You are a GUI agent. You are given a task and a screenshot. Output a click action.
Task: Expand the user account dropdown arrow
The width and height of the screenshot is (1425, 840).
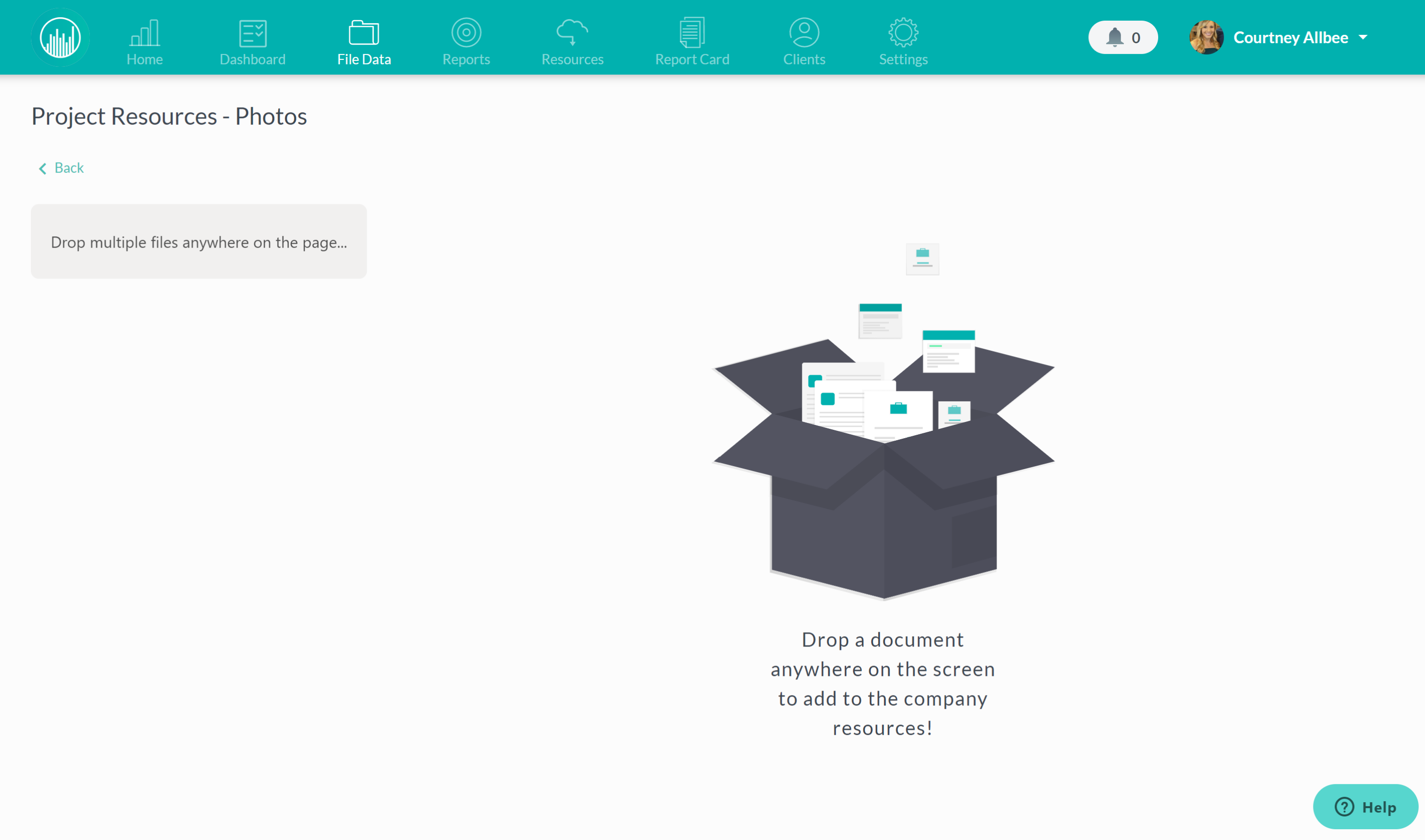pyautogui.click(x=1363, y=37)
